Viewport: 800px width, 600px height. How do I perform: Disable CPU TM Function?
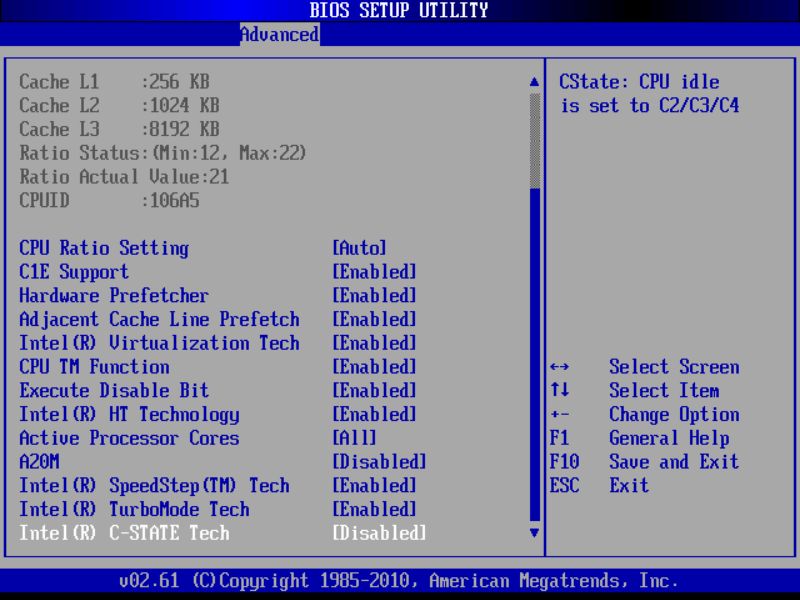(x=377, y=366)
